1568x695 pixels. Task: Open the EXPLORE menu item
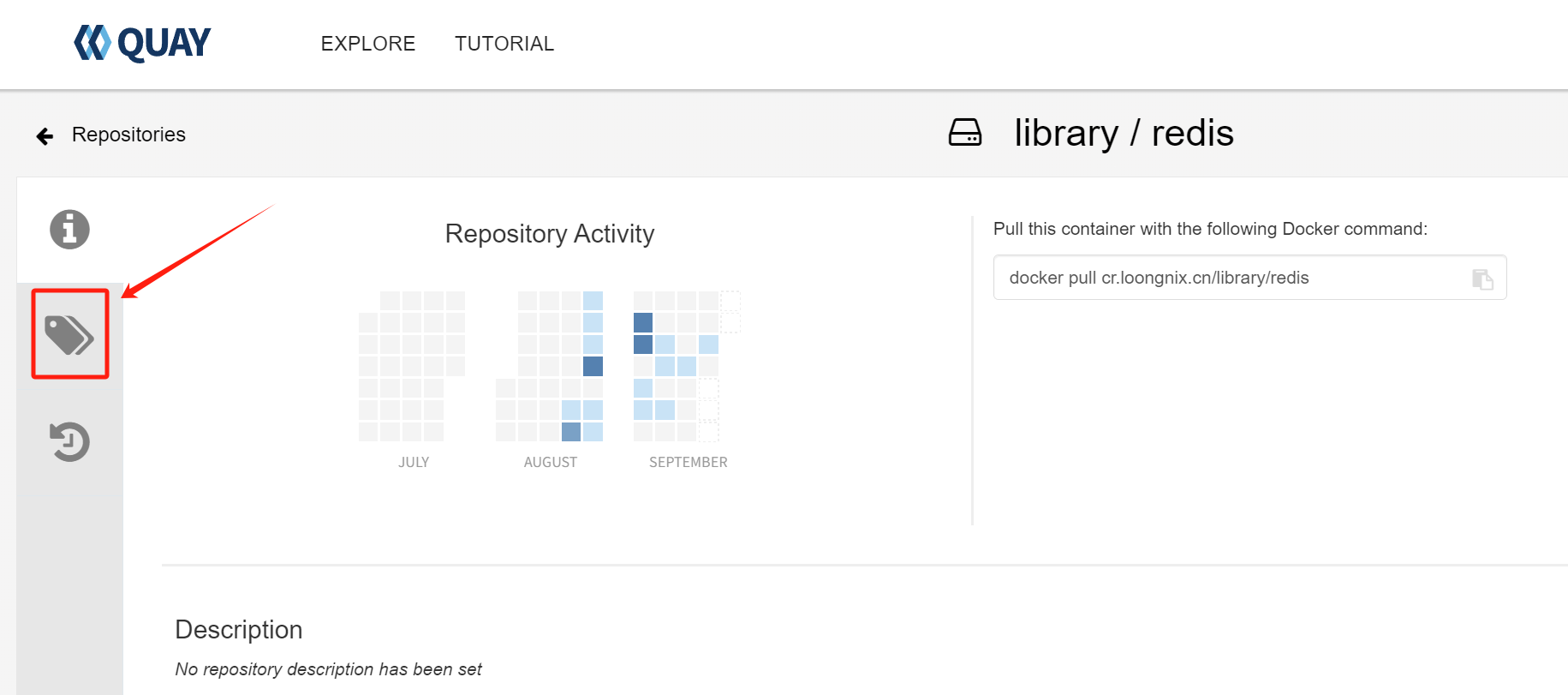pyautogui.click(x=368, y=44)
